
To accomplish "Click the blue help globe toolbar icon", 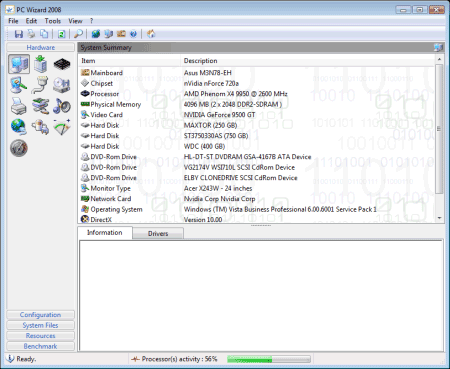I will click(133, 34).
